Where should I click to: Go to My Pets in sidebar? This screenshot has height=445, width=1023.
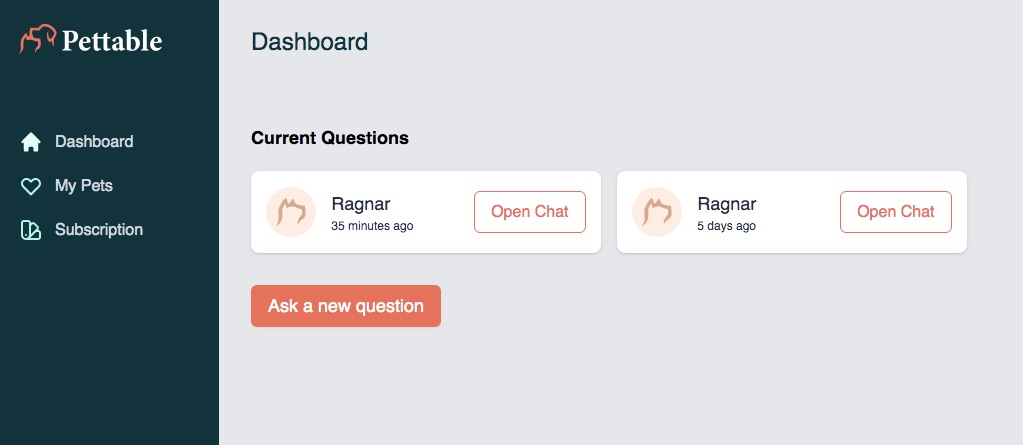click(x=84, y=186)
